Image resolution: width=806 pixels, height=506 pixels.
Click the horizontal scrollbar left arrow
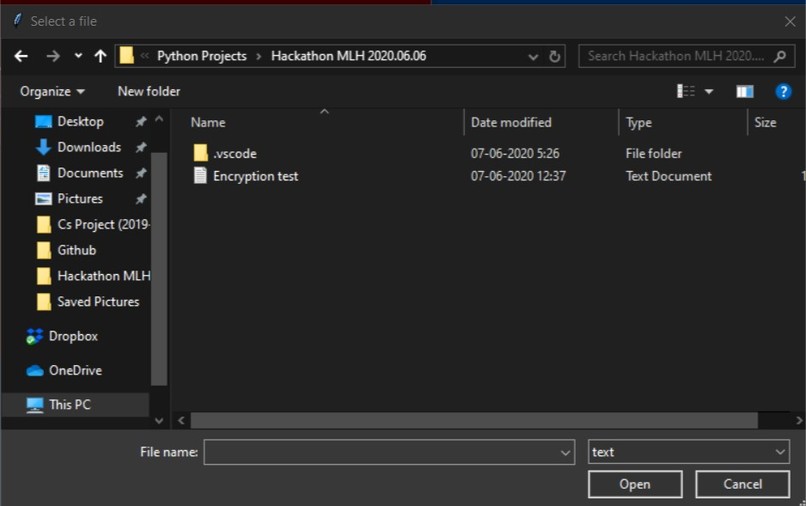(x=181, y=420)
